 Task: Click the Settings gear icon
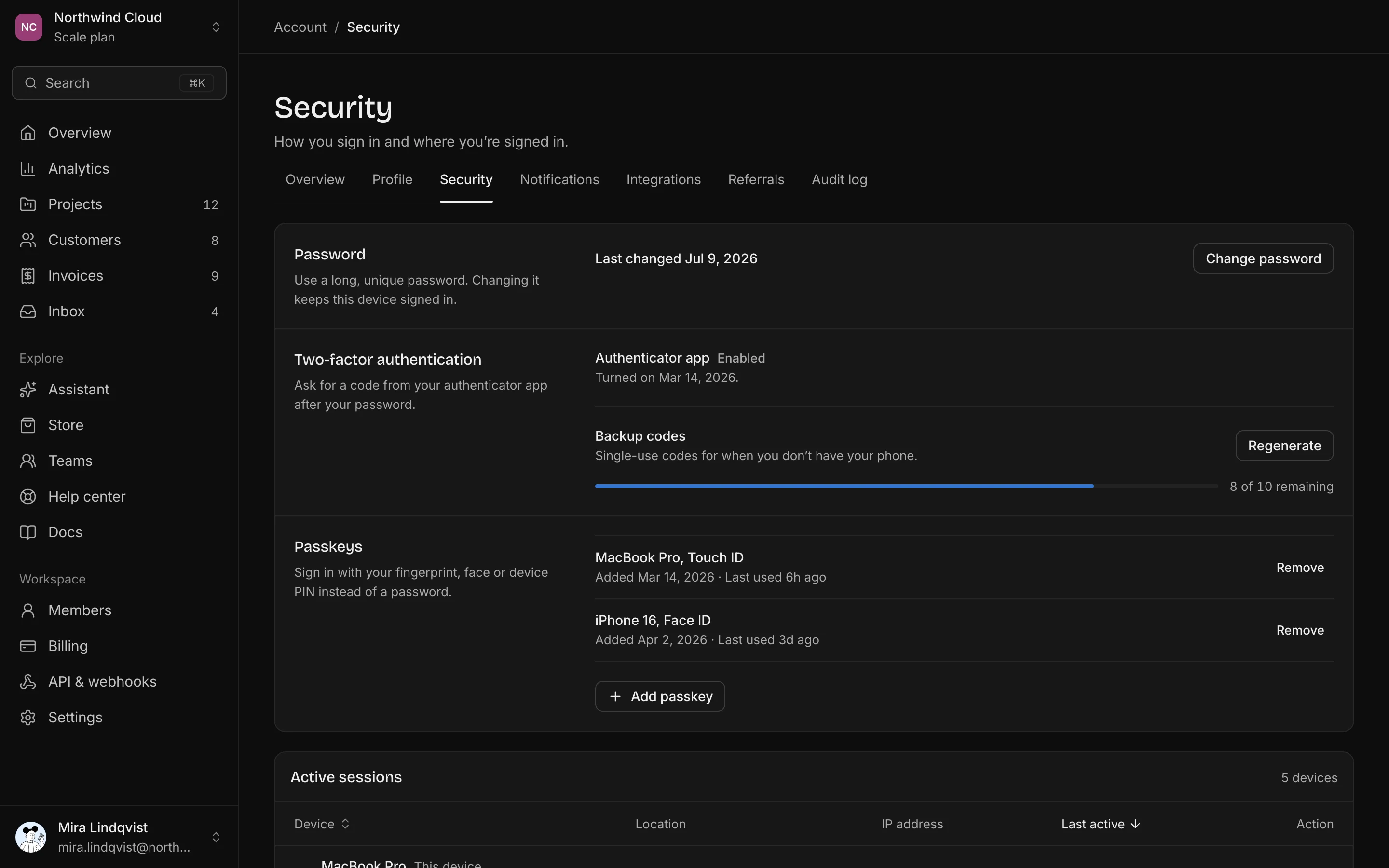pos(27,717)
